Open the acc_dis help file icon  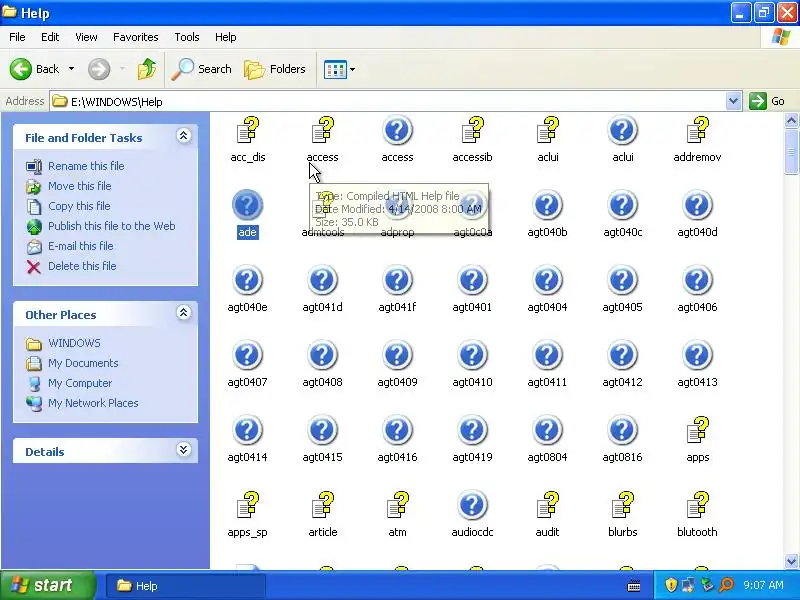coord(248,130)
